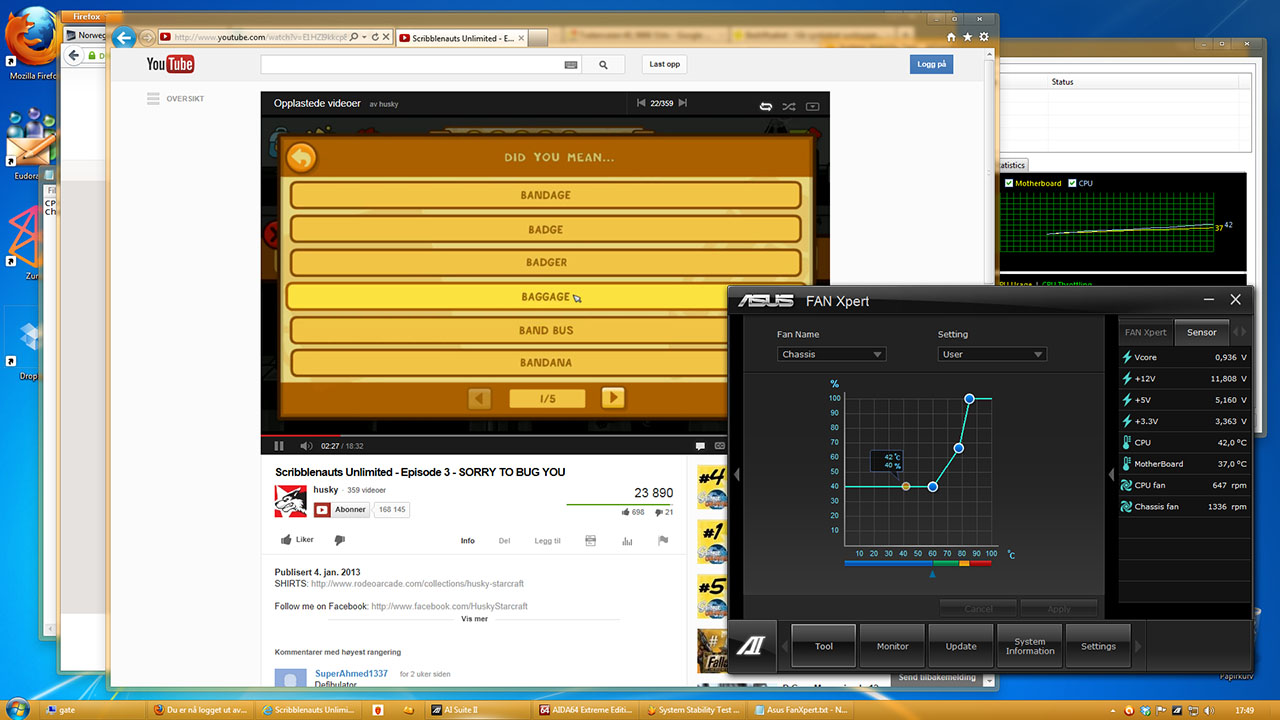Switch to the Del share tab
The width and height of the screenshot is (1280, 720).
504,541
